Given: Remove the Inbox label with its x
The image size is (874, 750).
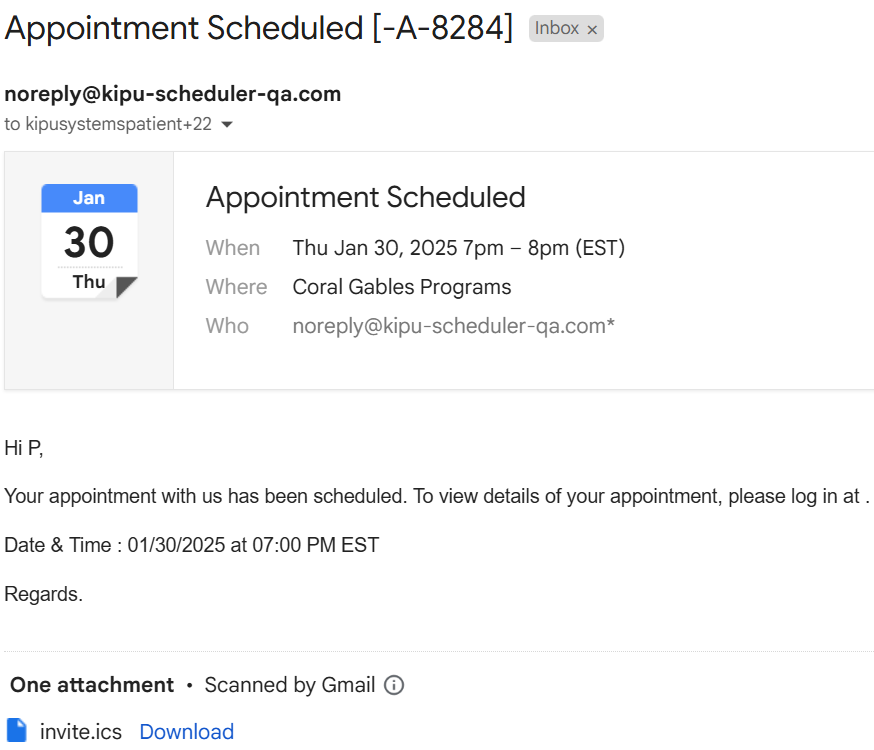Looking at the screenshot, I should (x=592, y=30).
